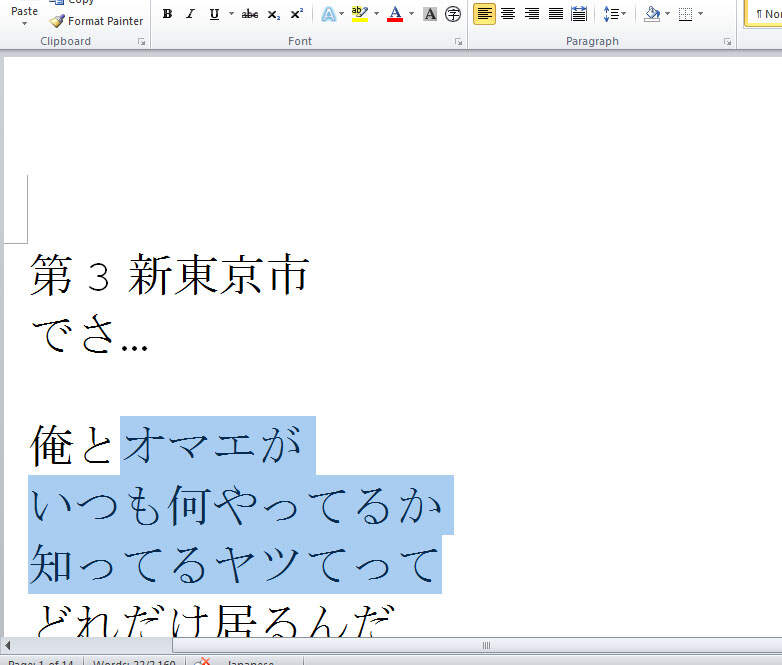Apply the yellow text highlight color
The image size is (782, 665).
359,14
